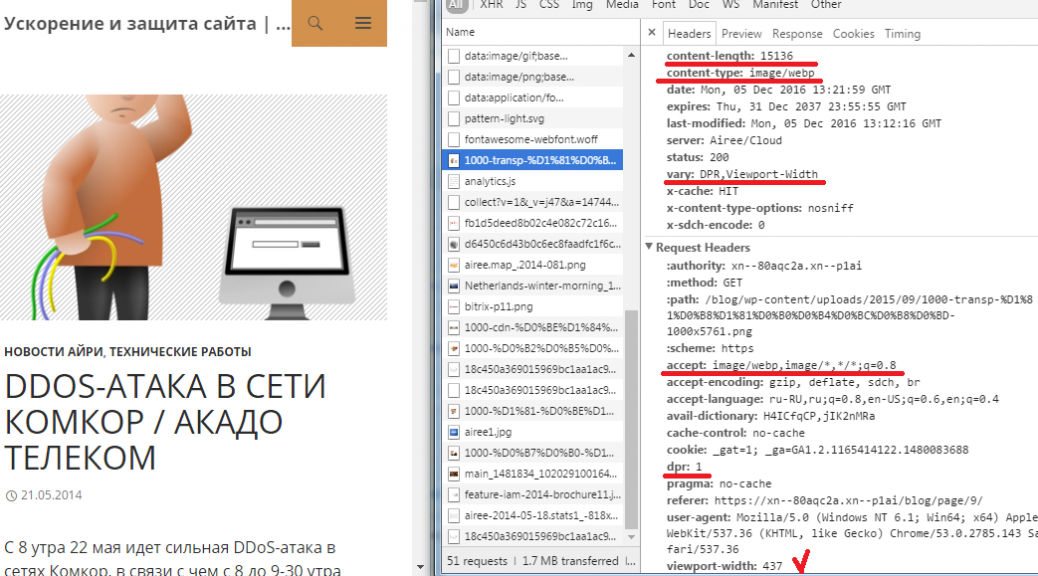Click the image icon beside bitrix-p11.png
Image resolution: width=1038 pixels, height=576 pixels.
click(x=454, y=306)
